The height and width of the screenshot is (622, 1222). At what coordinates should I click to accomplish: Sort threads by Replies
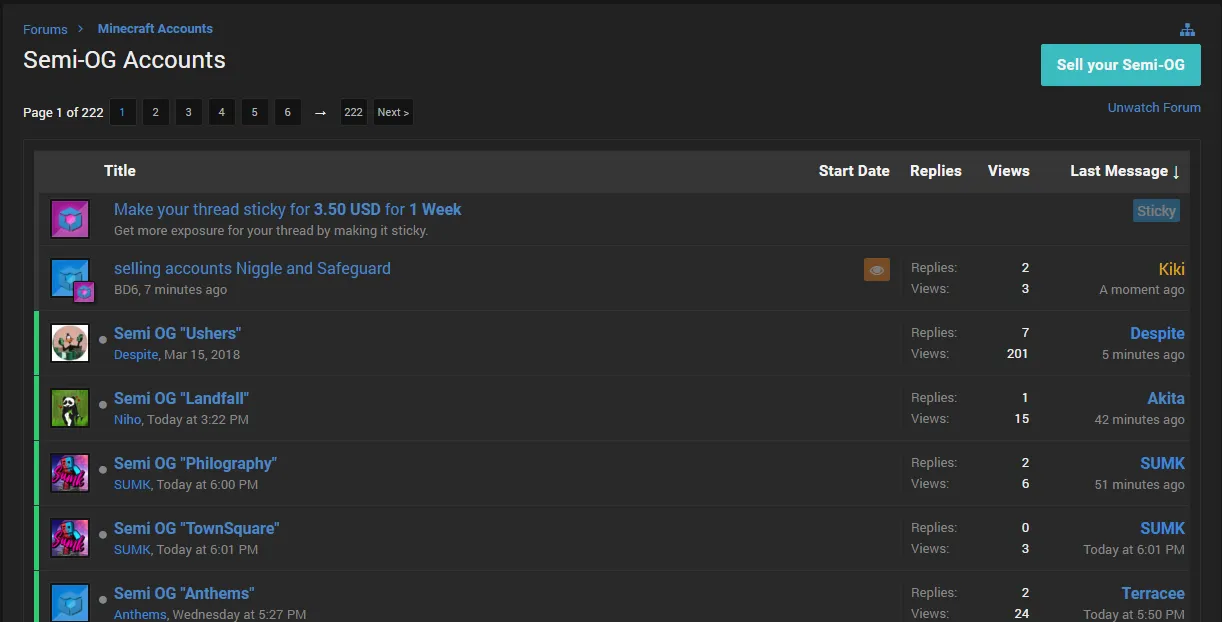[936, 171]
